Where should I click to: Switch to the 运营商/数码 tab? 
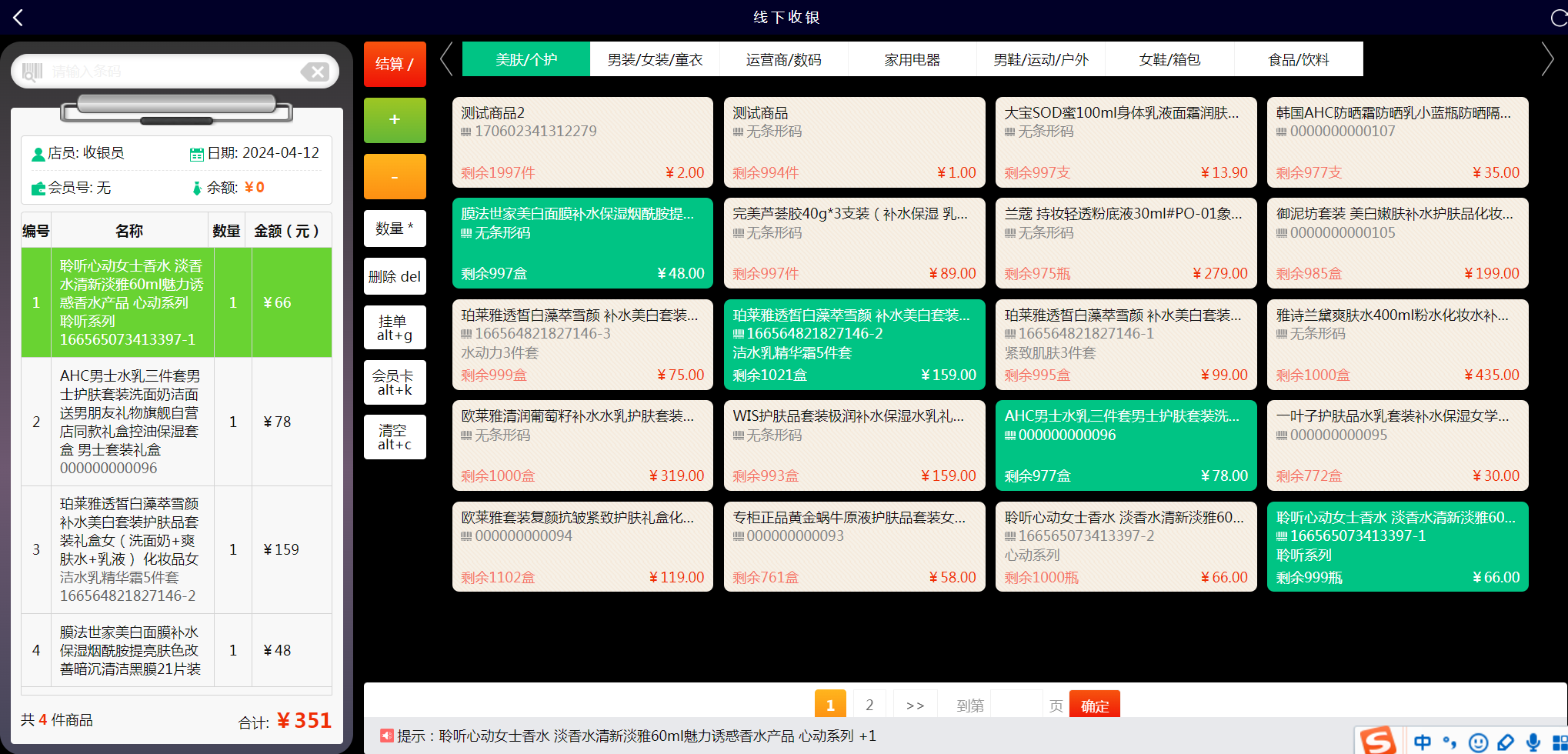click(x=784, y=59)
